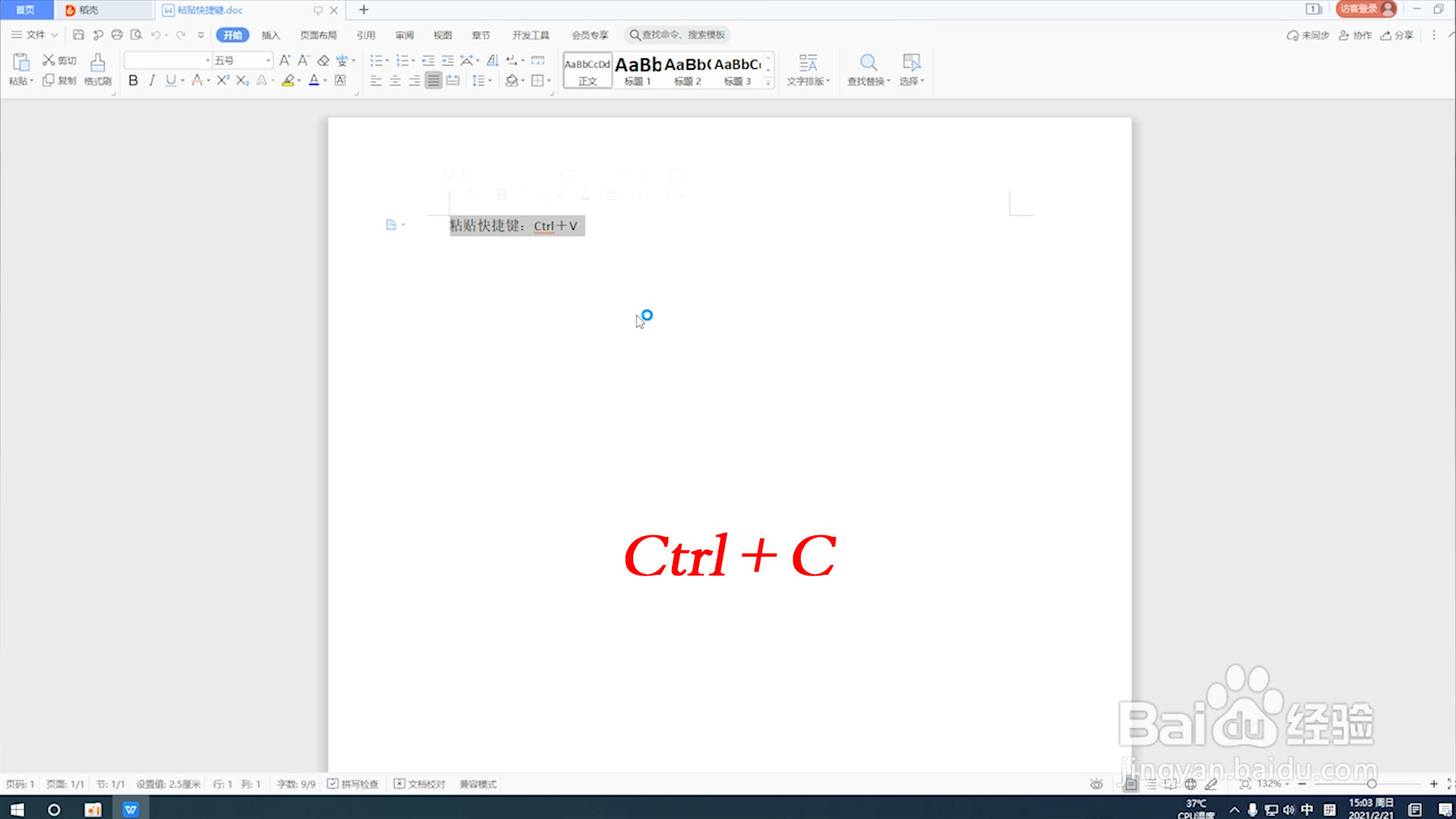The height and width of the screenshot is (819, 1456).
Task: Click the print icon
Action: click(x=117, y=35)
